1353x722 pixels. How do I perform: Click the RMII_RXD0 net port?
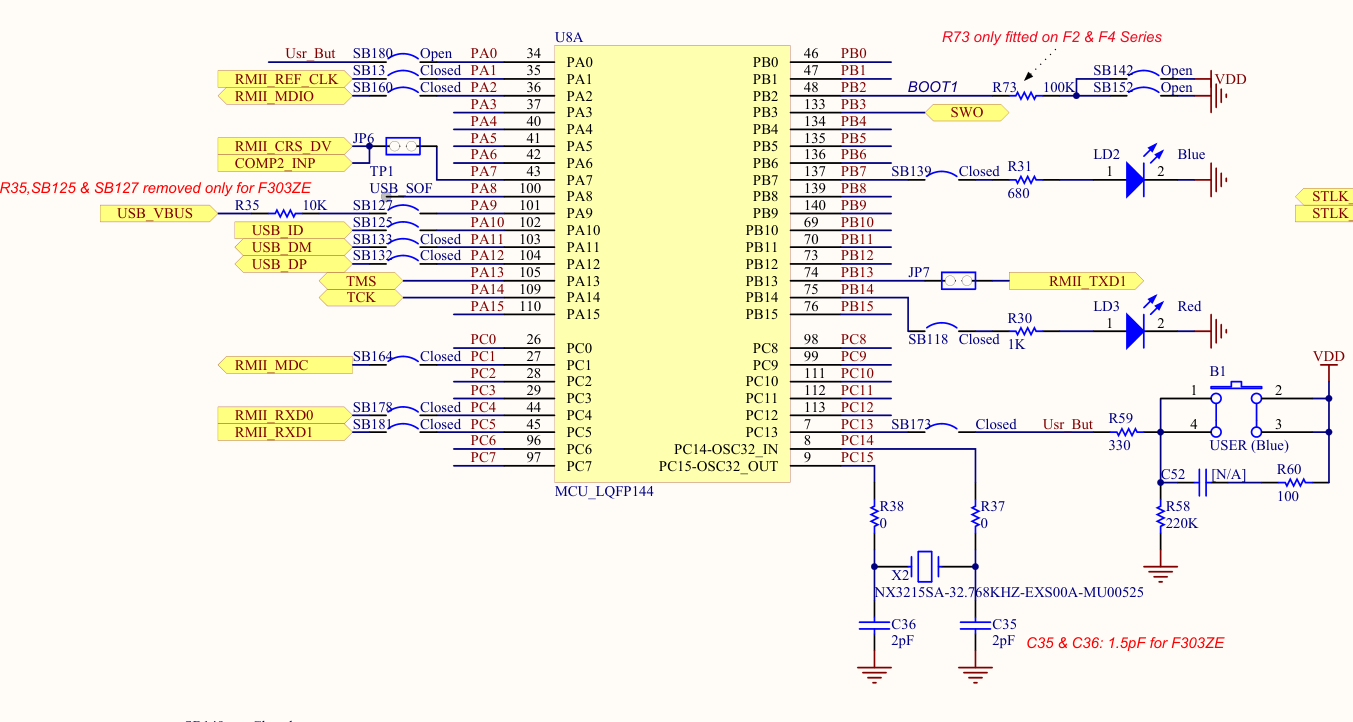tap(285, 415)
